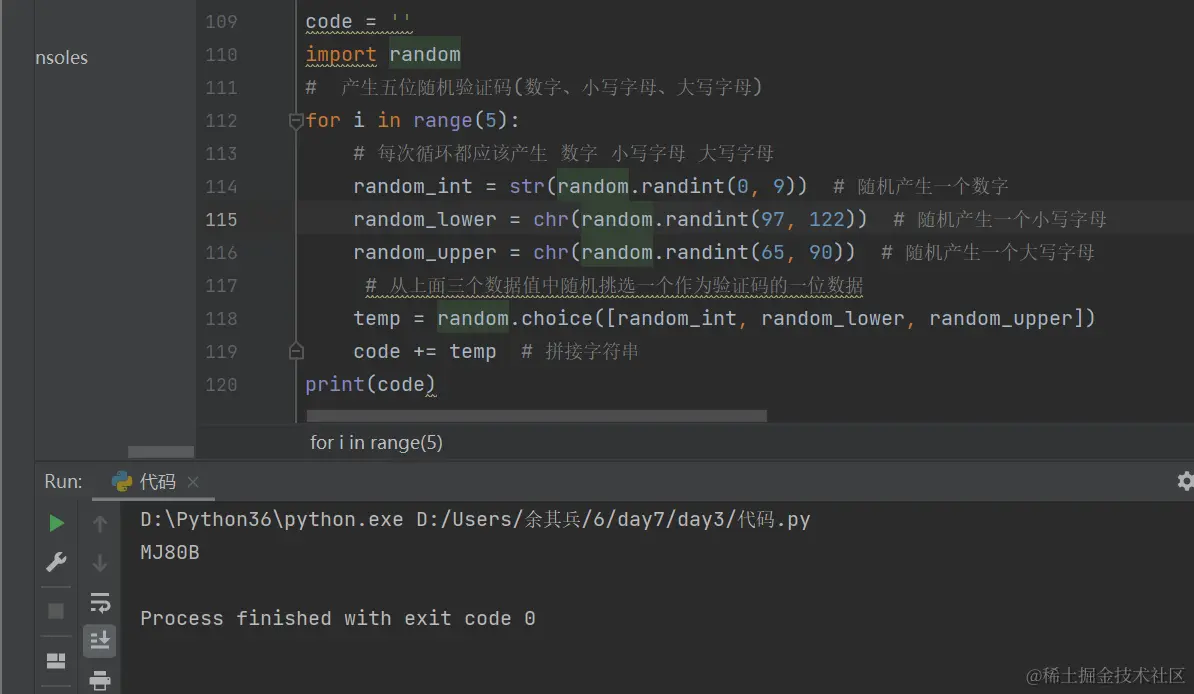The image size is (1194, 694).
Task: Click the restore layout icon
Action: (56, 660)
